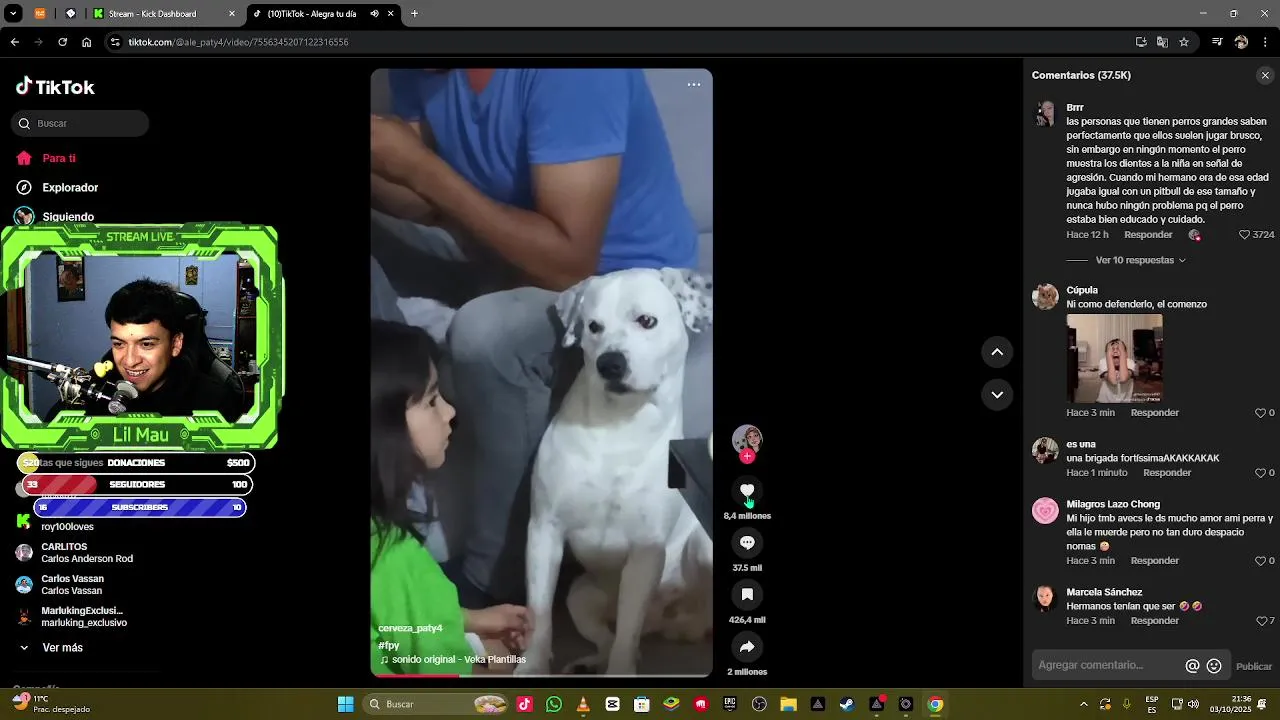This screenshot has height=720, width=1280.
Task: Click Publicar to post comment
Action: click(x=1254, y=667)
